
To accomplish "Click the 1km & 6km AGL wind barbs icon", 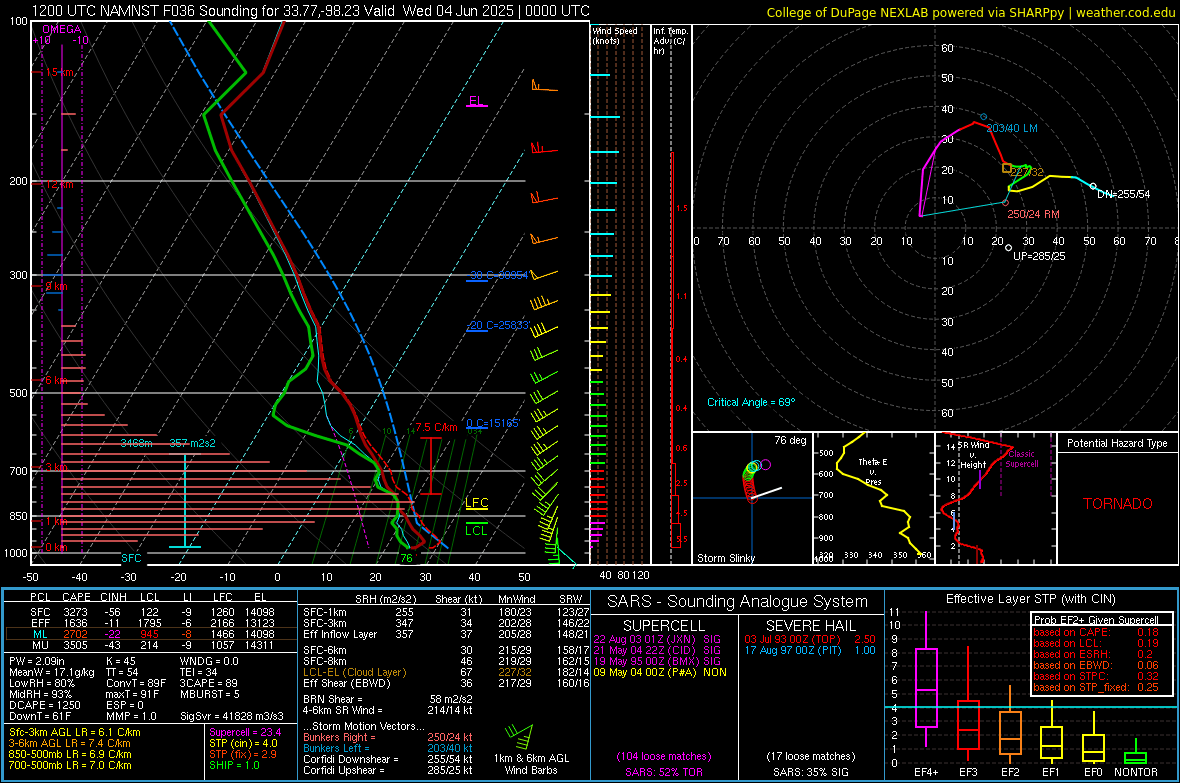I will click(x=519, y=736).
